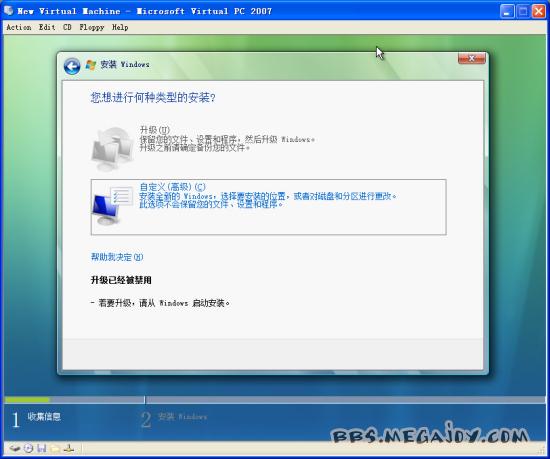Select 自定义(高级) installation option
Image resolution: width=550 pixels, height=459 pixels.
click(268, 207)
